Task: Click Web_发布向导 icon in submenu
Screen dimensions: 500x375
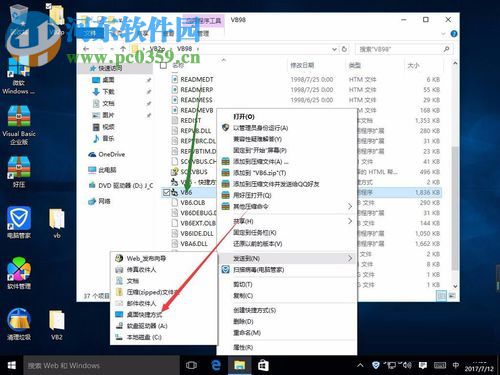Action: click(x=119, y=258)
